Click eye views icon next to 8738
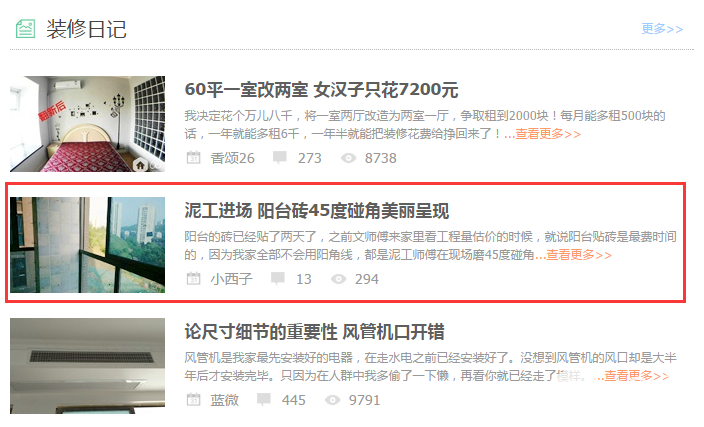Screen dimensions: 704x427 point(348,158)
